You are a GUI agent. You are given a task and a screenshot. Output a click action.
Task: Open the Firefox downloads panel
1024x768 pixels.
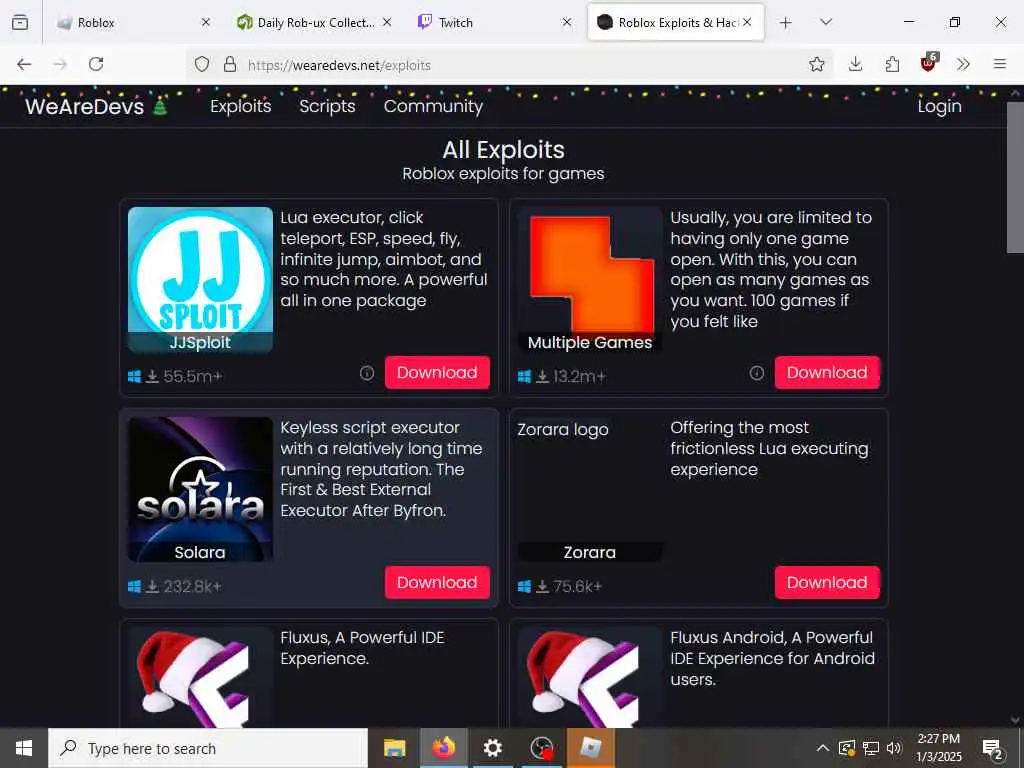tap(855, 64)
